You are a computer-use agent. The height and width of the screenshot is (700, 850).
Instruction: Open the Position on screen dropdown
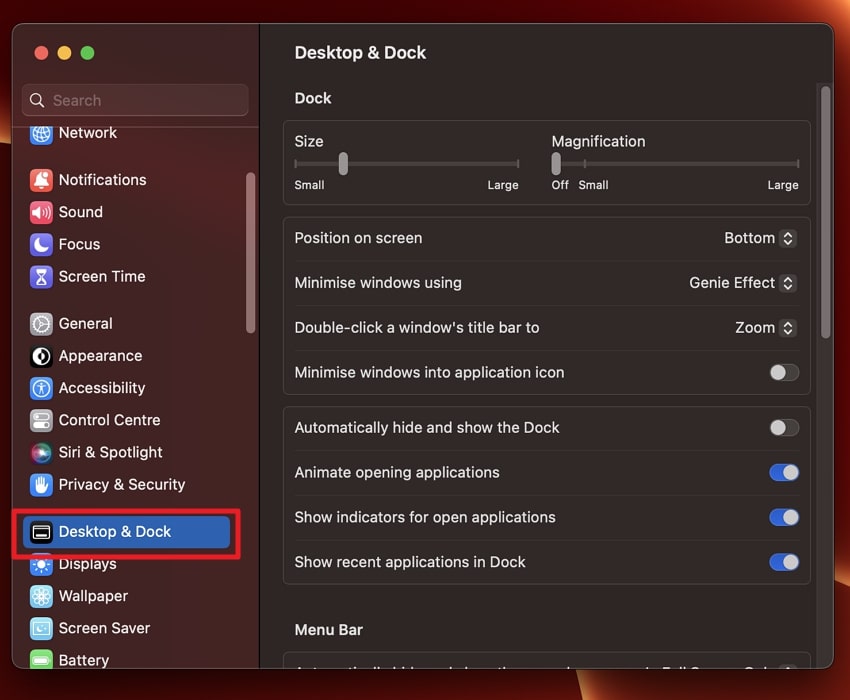point(760,238)
